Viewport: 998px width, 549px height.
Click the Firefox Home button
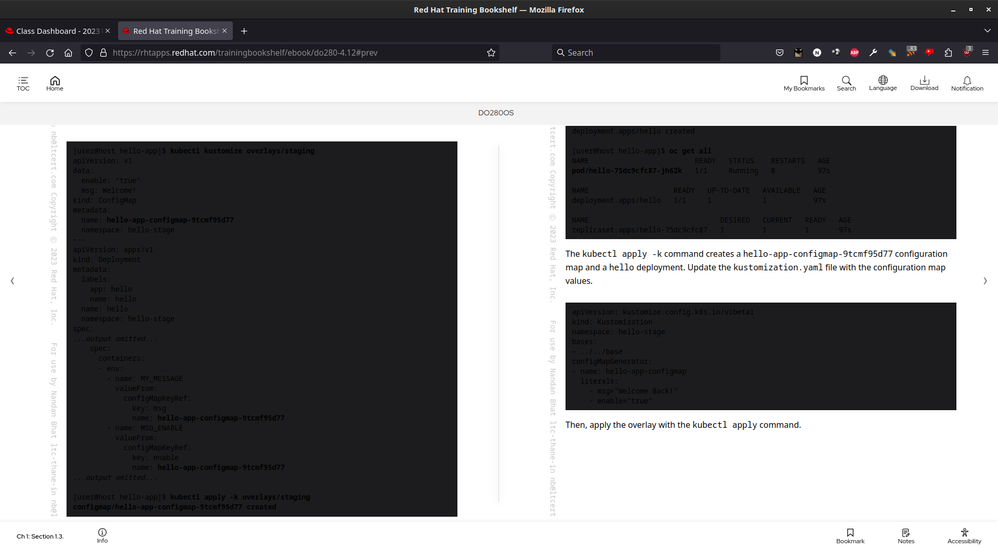tap(68, 53)
